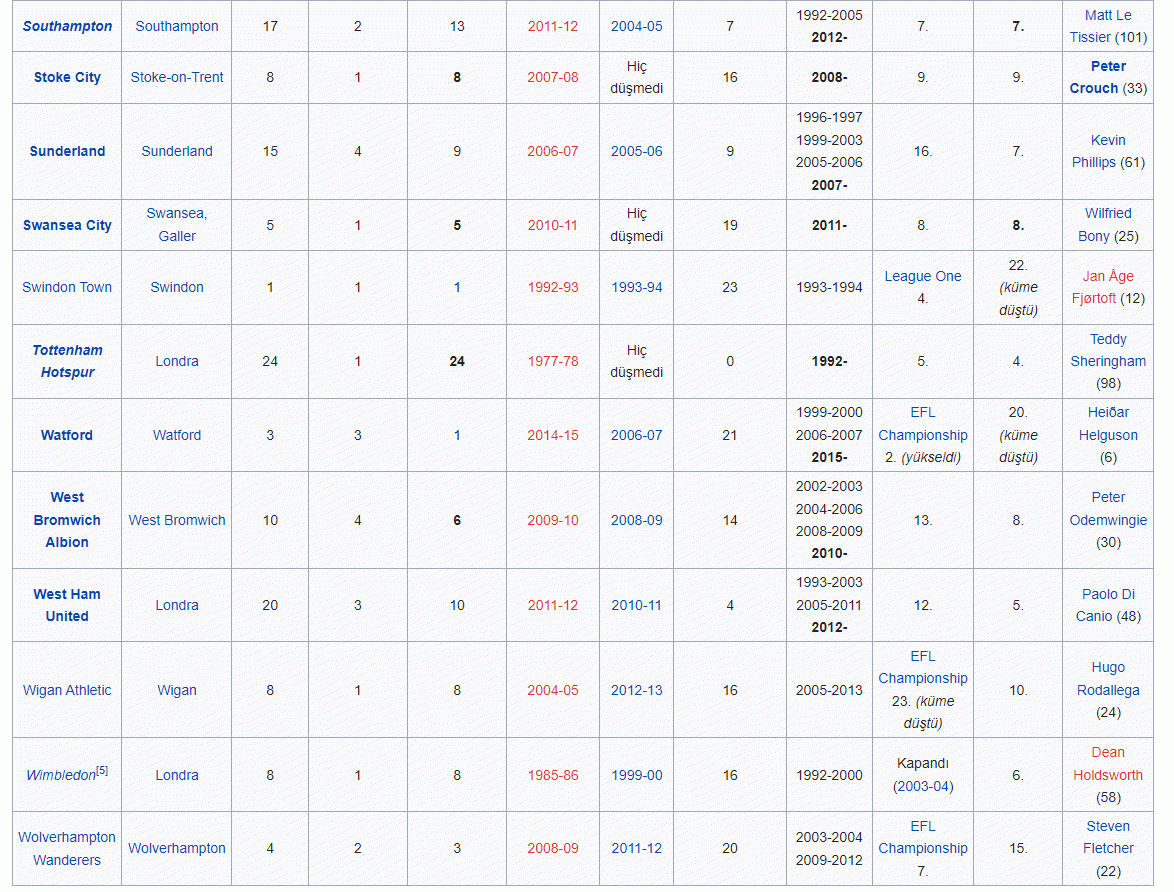Click the Stoke-on-Trent city link

177,77
